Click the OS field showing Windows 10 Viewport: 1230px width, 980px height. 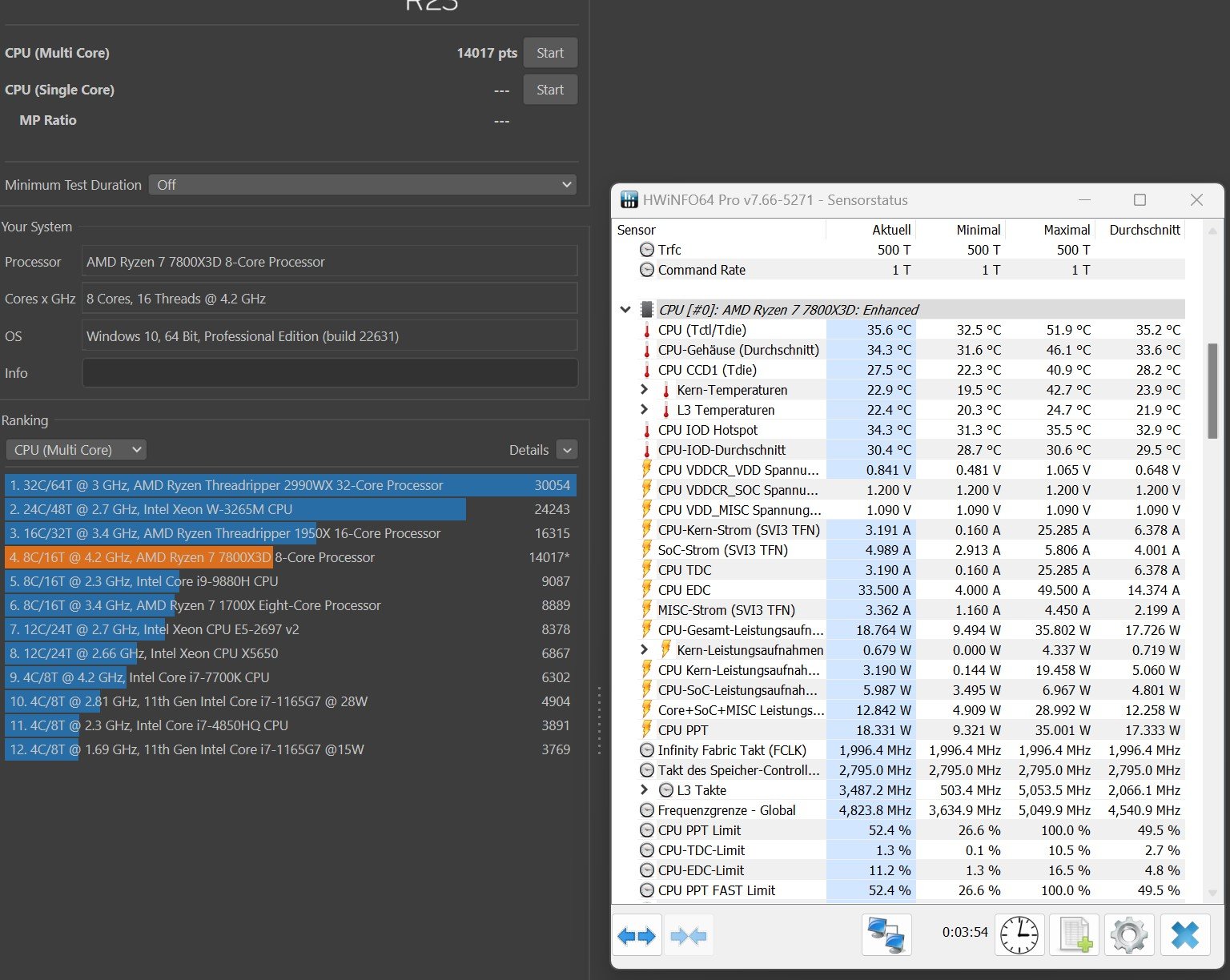click(x=330, y=336)
